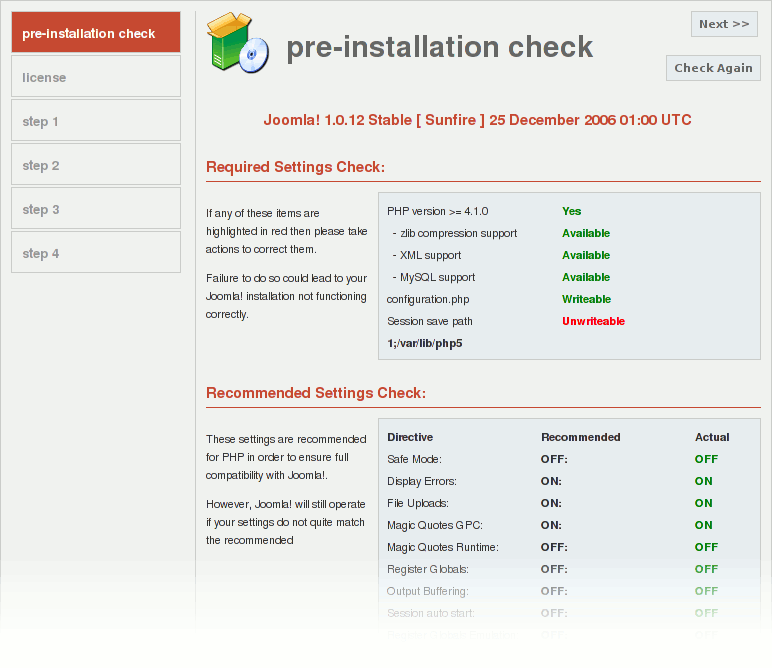Image resolution: width=772 pixels, height=668 pixels.
Task: Click the Display Errors: directive
Action: click(x=421, y=481)
